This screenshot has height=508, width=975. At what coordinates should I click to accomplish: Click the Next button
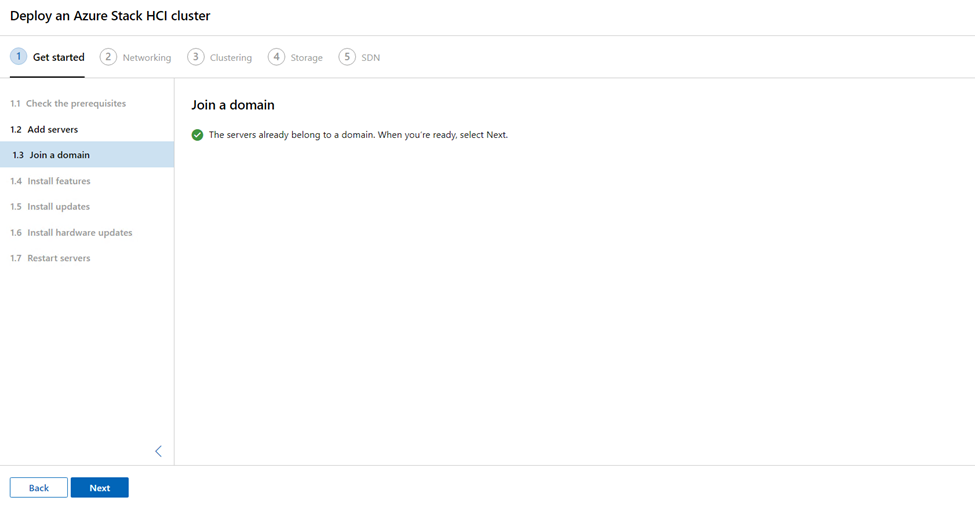[99, 487]
